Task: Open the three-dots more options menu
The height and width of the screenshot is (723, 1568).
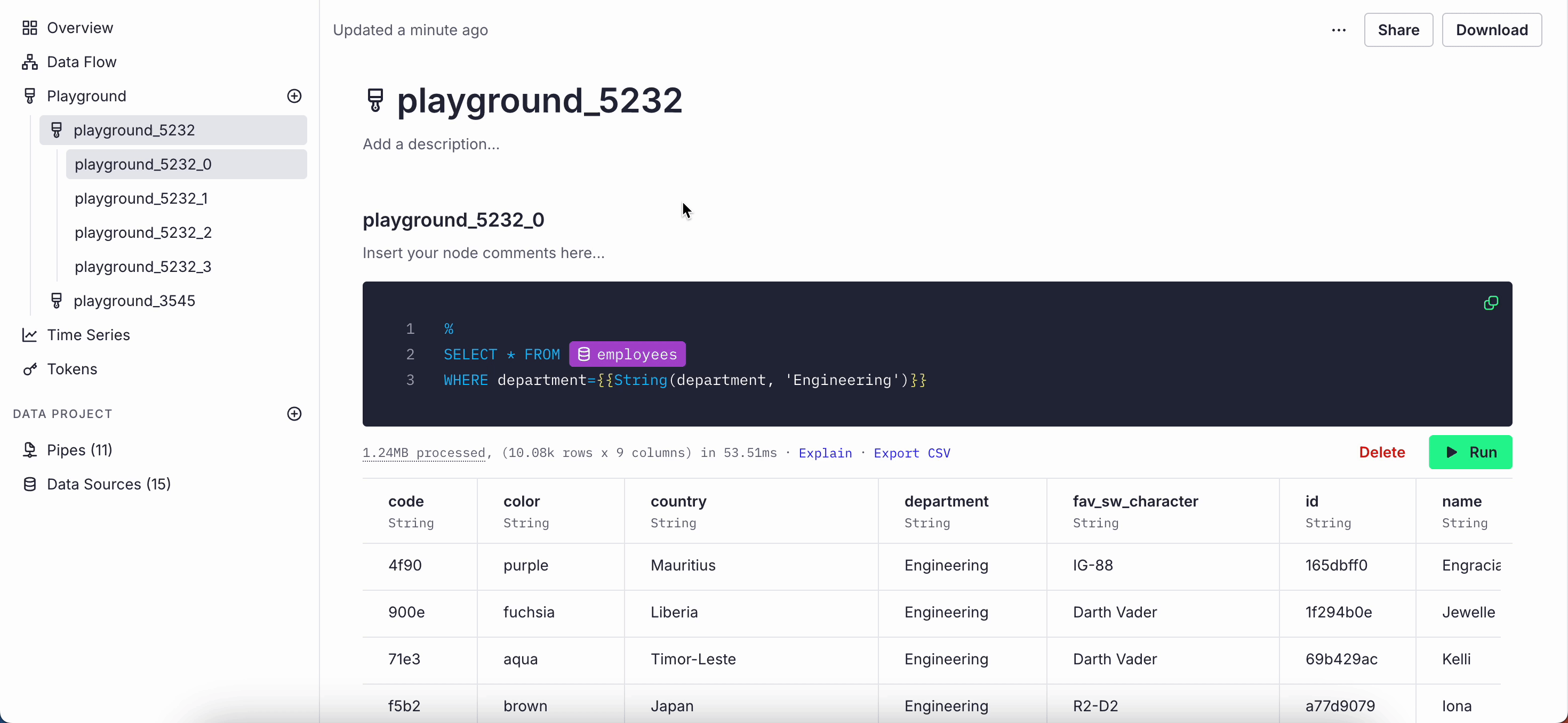Action: pos(1339,30)
